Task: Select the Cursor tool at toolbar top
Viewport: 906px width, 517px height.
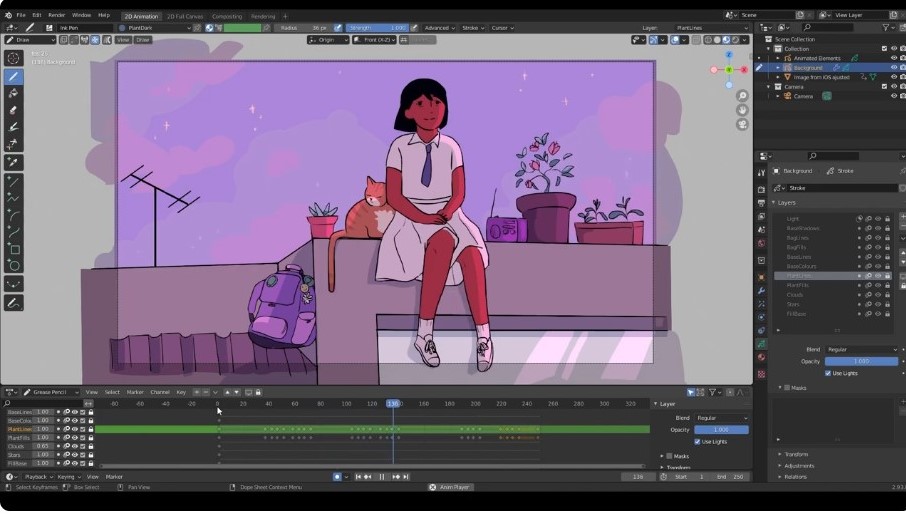Action: click(14, 58)
